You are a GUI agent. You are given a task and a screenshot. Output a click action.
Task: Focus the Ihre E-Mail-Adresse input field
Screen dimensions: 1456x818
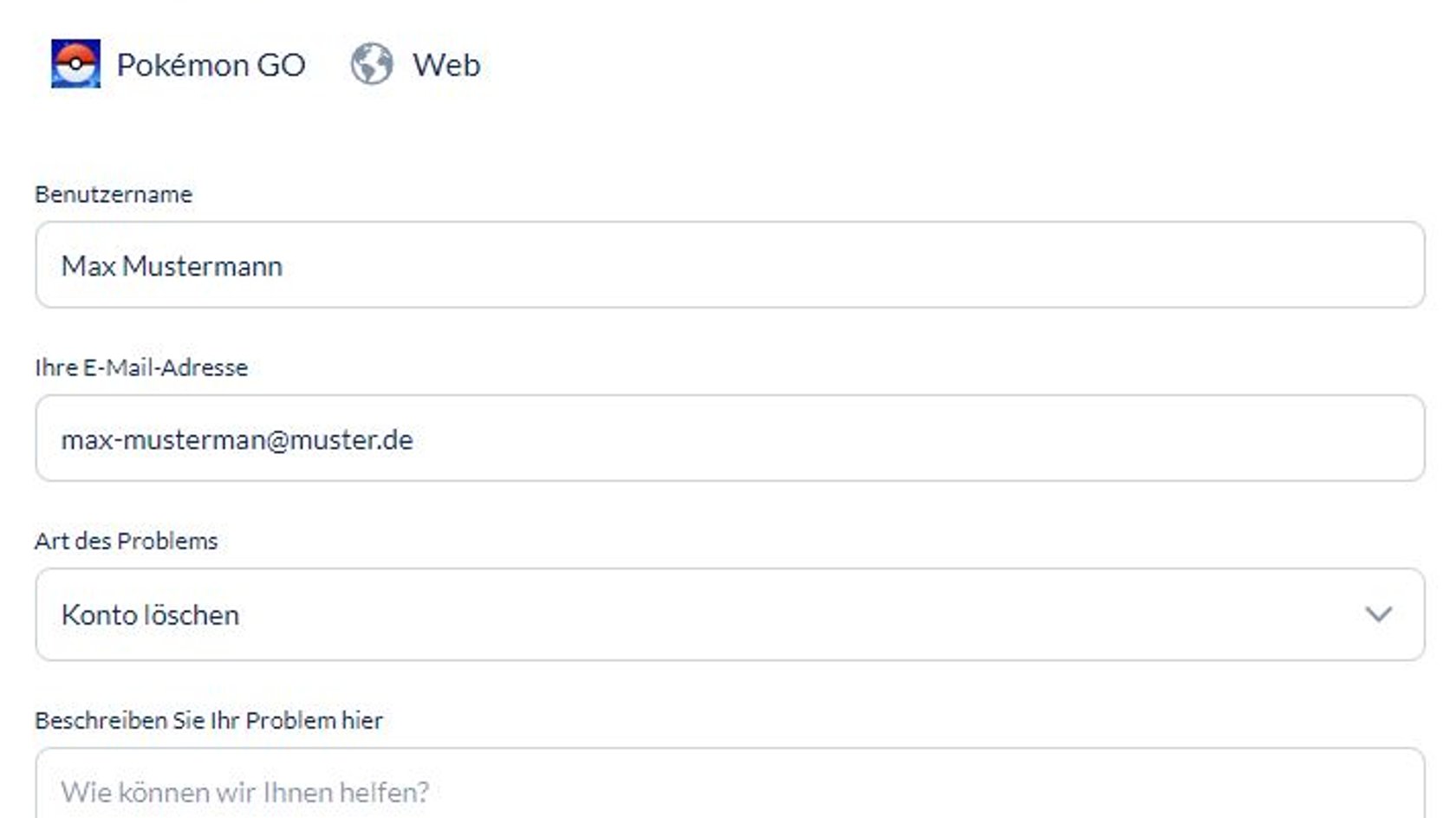(x=730, y=438)
